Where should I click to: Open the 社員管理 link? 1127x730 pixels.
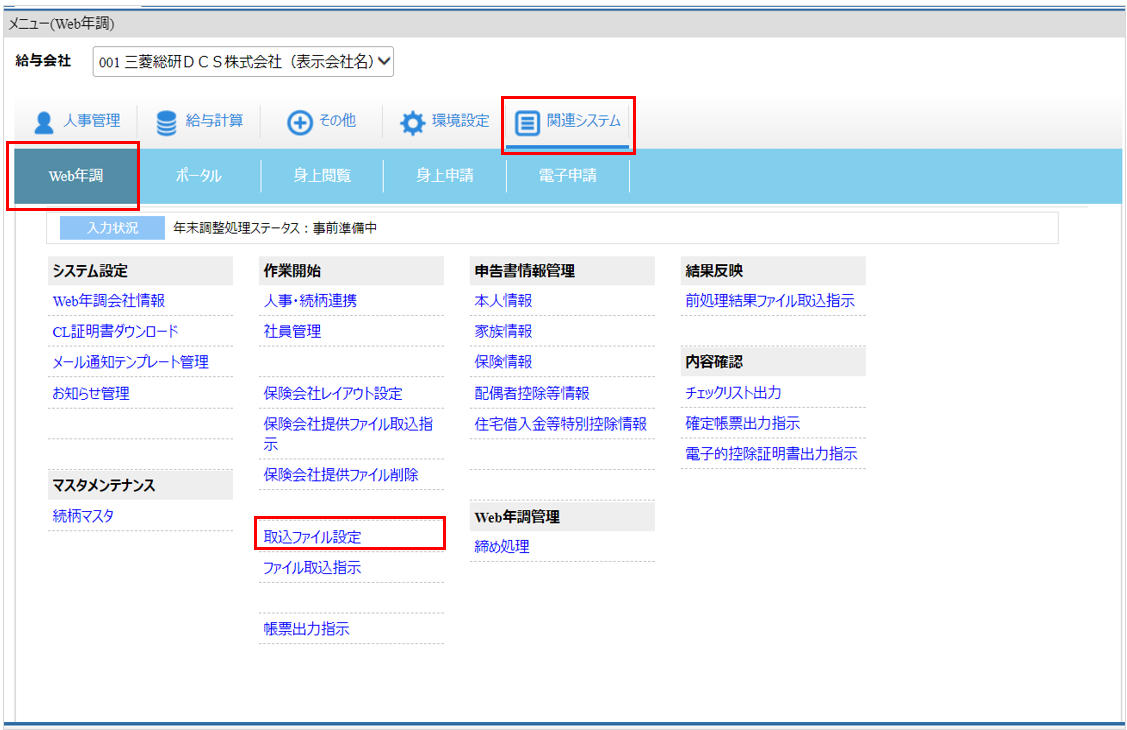292,332
